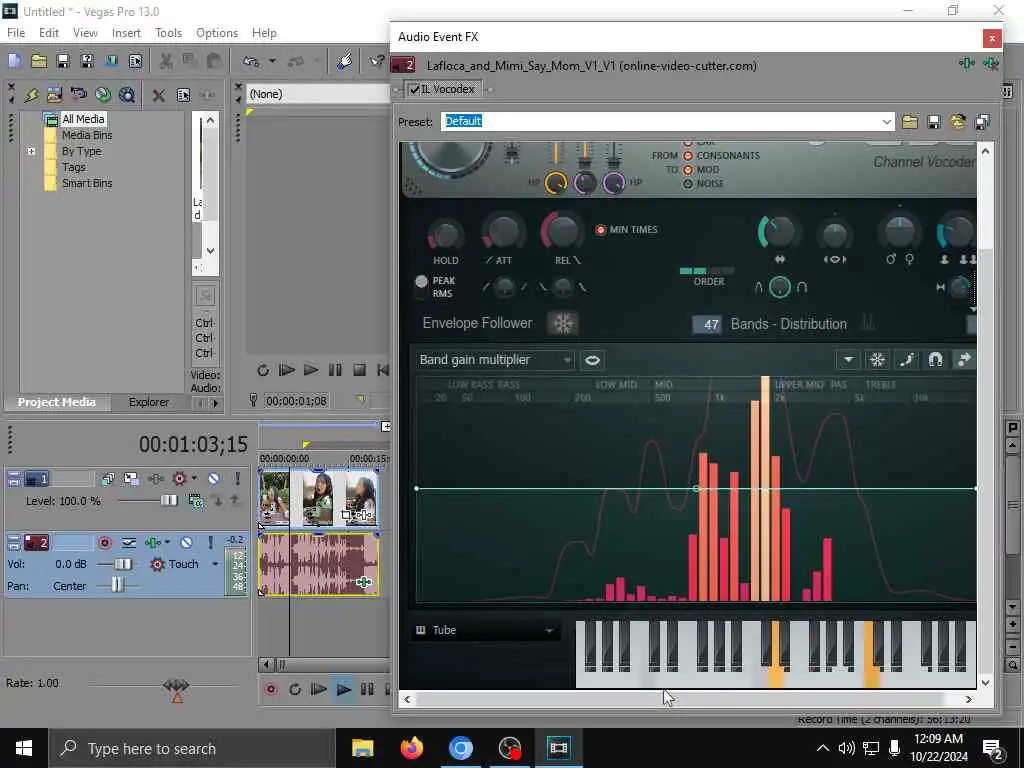The width and height of the screenshot is (1024, 768).
Task: Click the Search Media Bins magnifier icon
Action: point(127,95)
